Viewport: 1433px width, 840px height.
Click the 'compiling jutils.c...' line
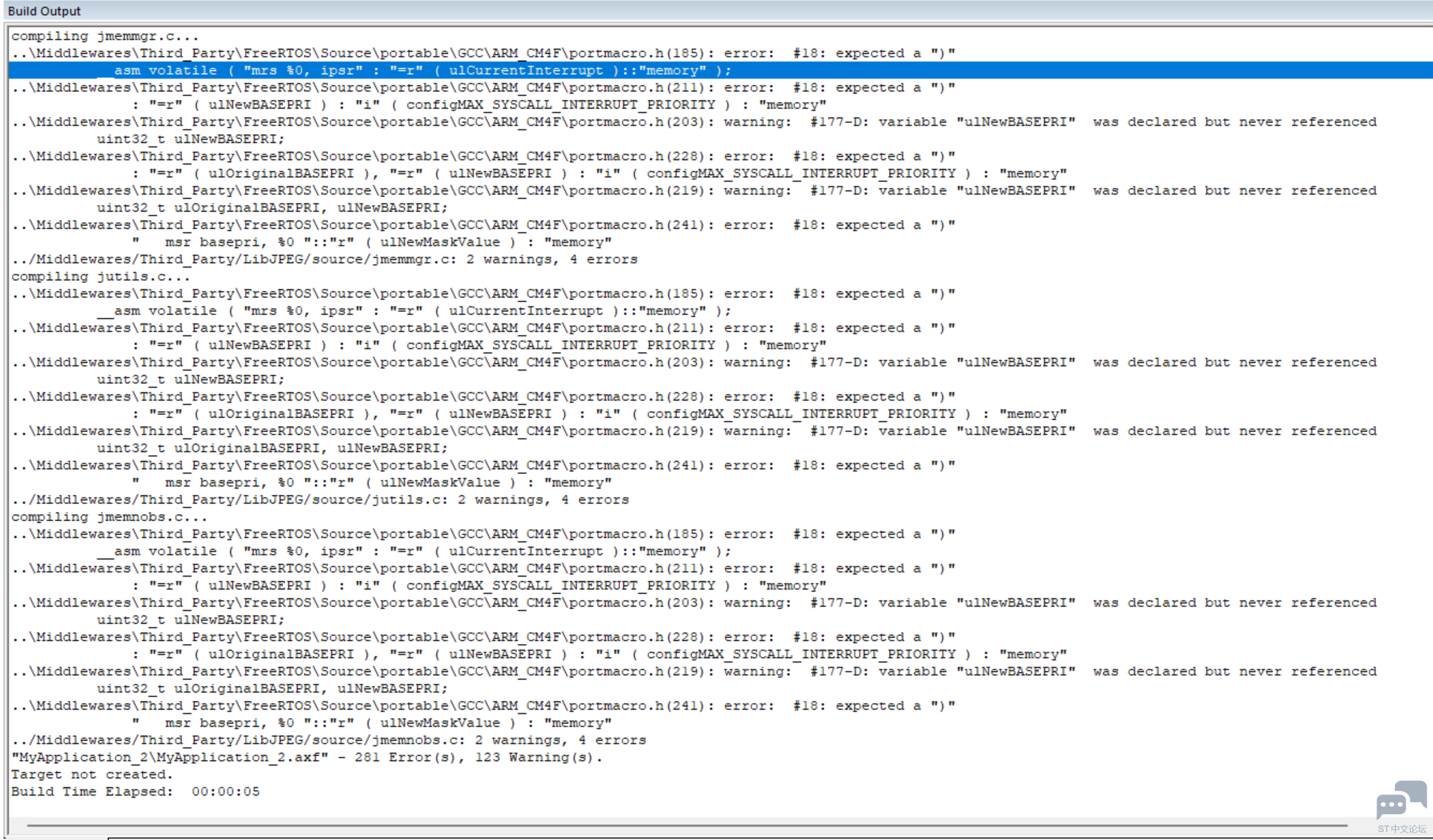[x=101, y=276]
